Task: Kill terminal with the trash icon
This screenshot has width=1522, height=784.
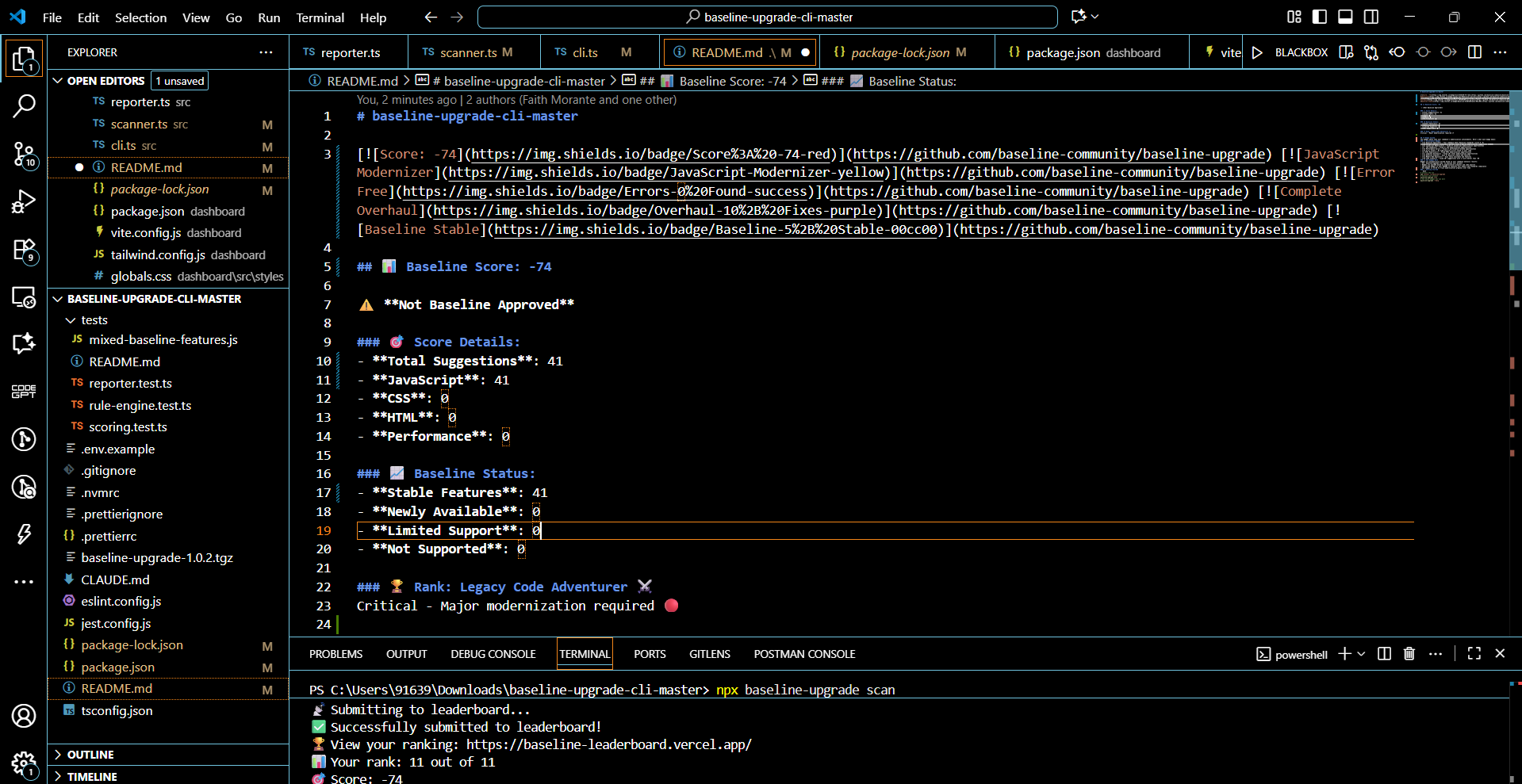Action: [1409, 654]
